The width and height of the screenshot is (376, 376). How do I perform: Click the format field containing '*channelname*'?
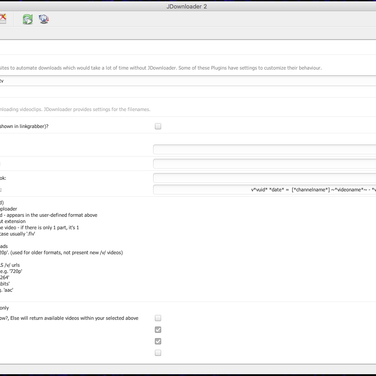point(265,190)
